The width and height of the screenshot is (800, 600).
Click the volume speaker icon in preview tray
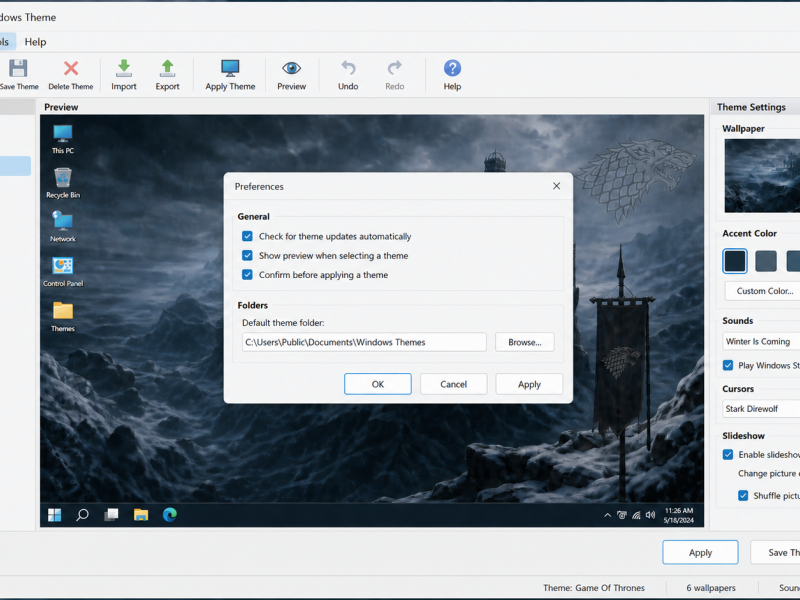tap(650, 515)
